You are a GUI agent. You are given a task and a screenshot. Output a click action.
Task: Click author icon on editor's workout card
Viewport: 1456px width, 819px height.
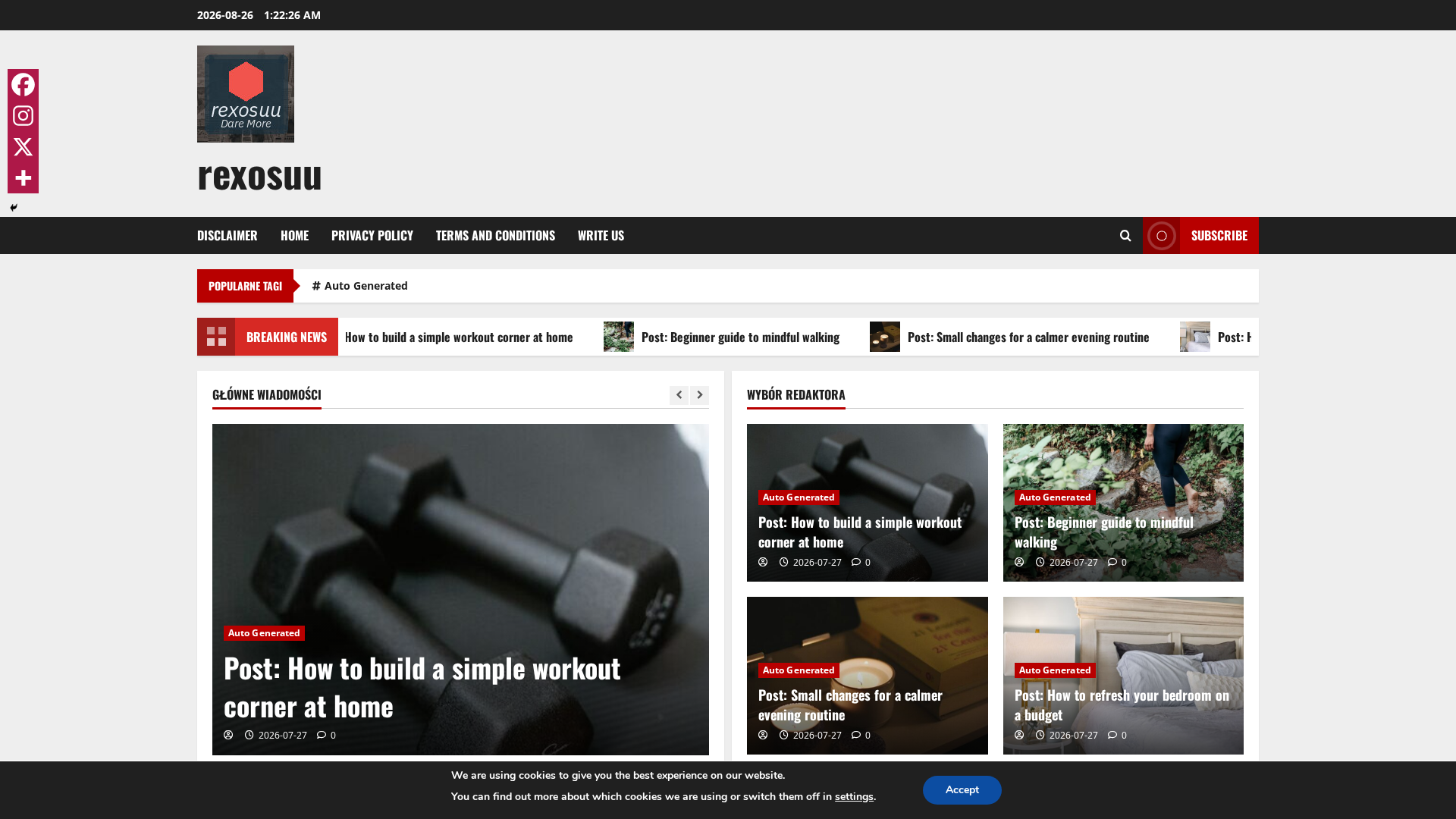(x=763, y=562)
